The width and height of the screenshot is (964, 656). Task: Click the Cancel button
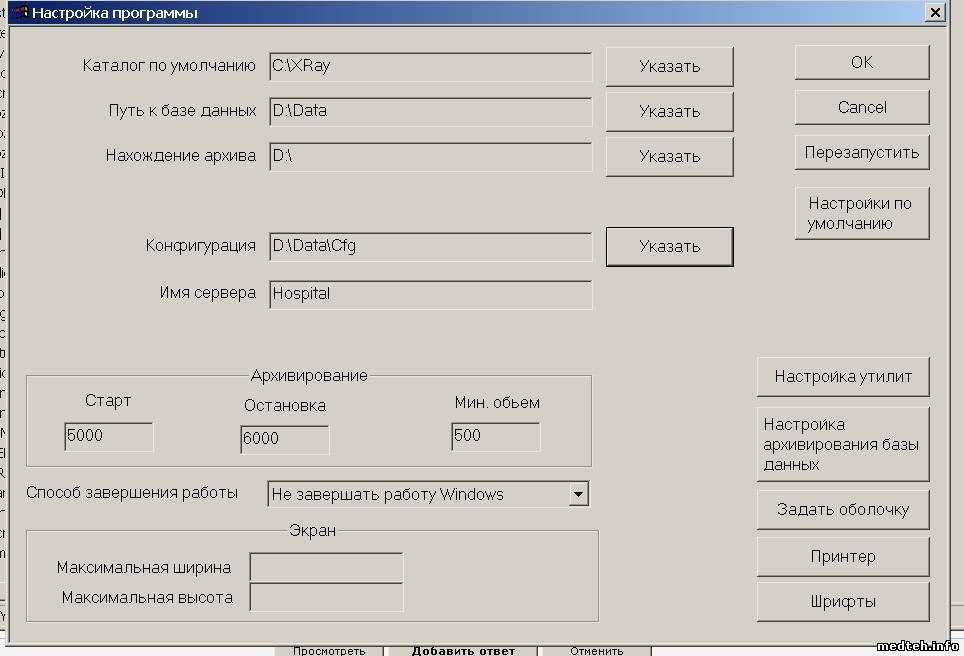point(861,108)
